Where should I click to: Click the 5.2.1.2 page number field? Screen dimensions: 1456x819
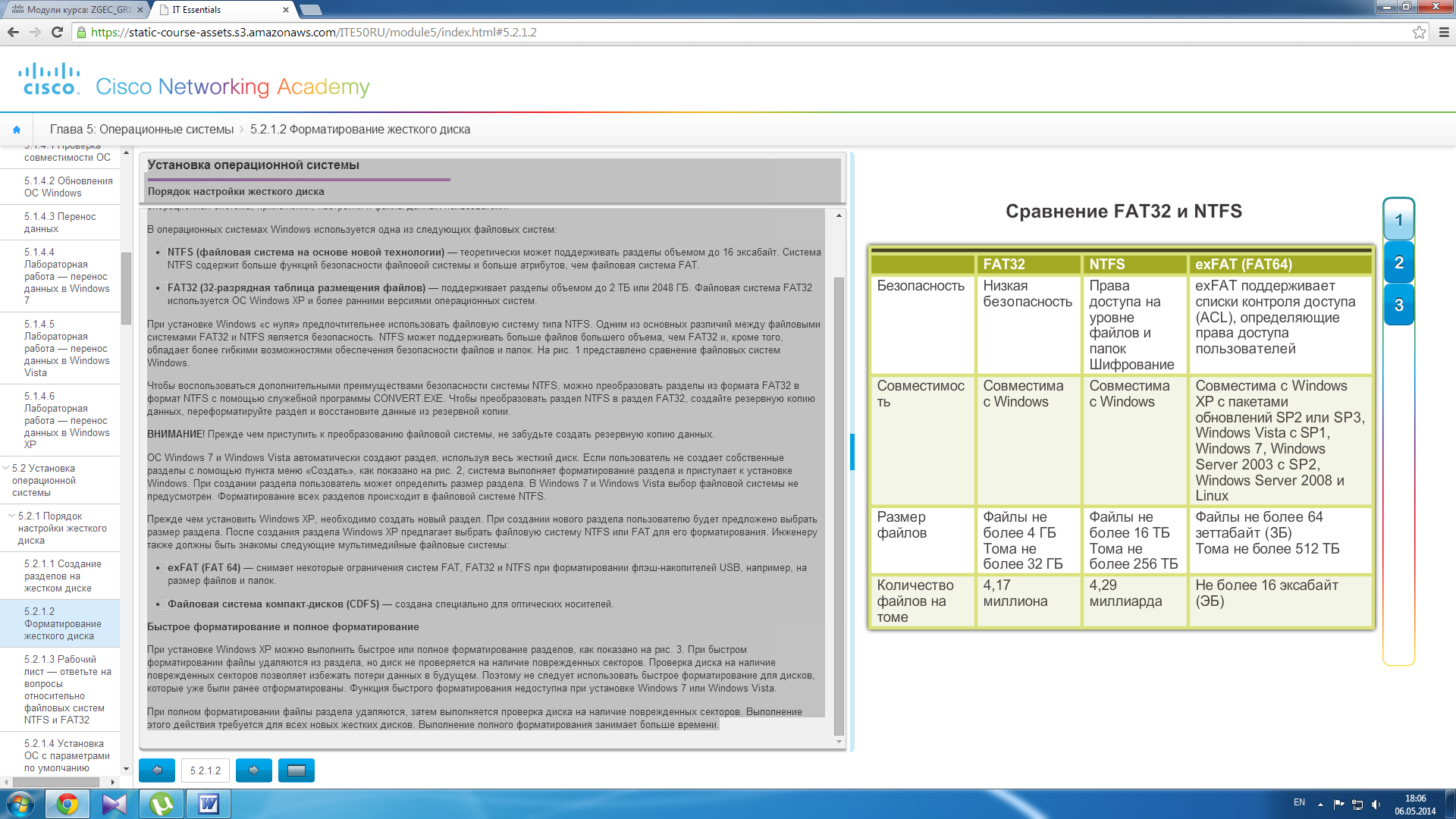click(x=206, y=770)
